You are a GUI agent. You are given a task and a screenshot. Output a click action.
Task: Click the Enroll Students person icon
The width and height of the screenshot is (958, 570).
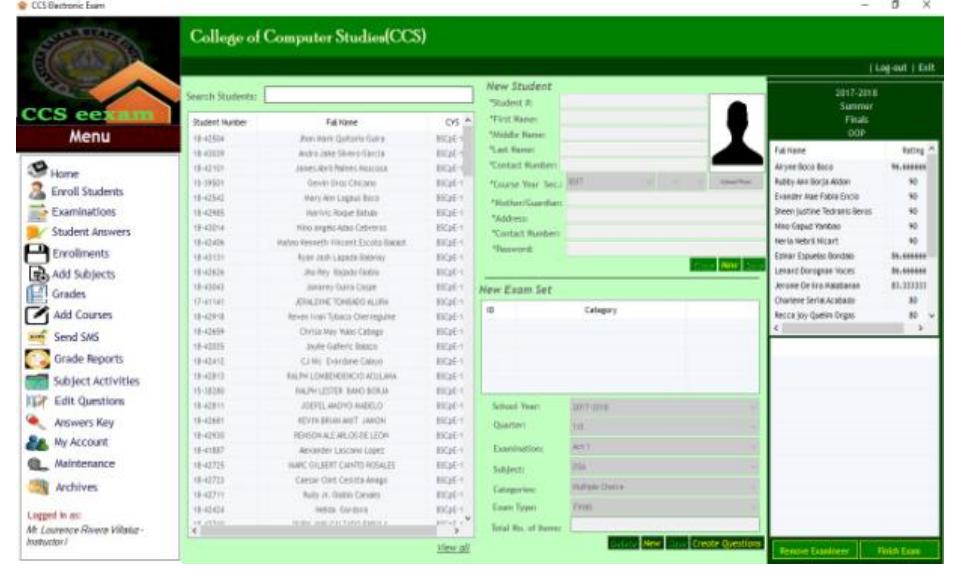click(37, 191)
